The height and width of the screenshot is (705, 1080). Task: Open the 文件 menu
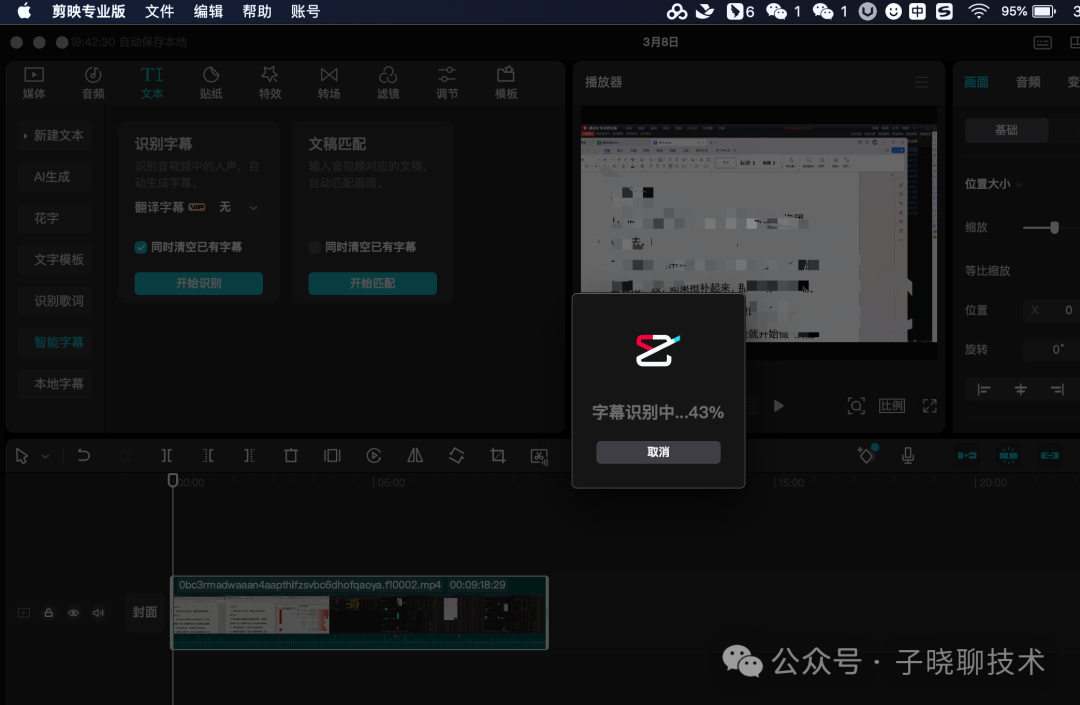point(159,11)
